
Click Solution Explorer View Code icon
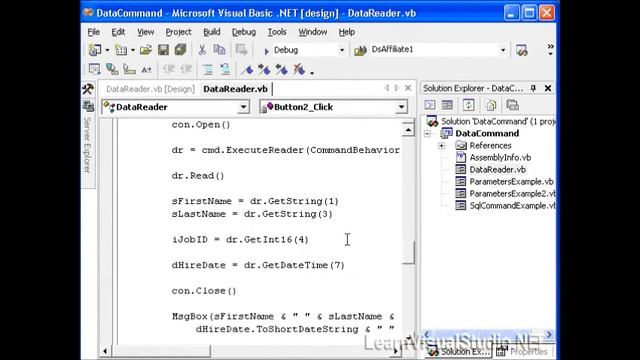click(x=430, y=105)
